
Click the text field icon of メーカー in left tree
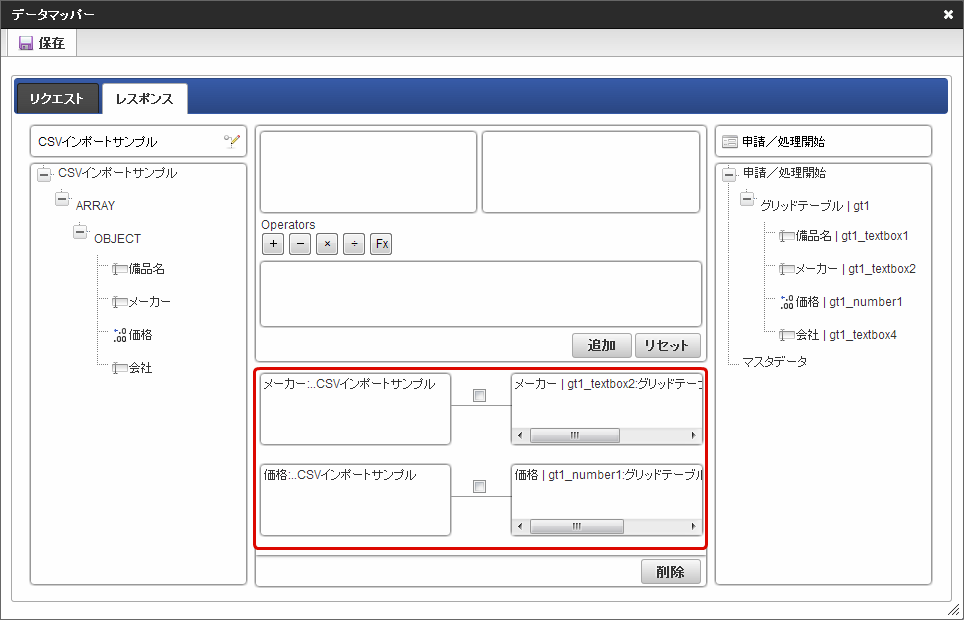pos(120,302)
